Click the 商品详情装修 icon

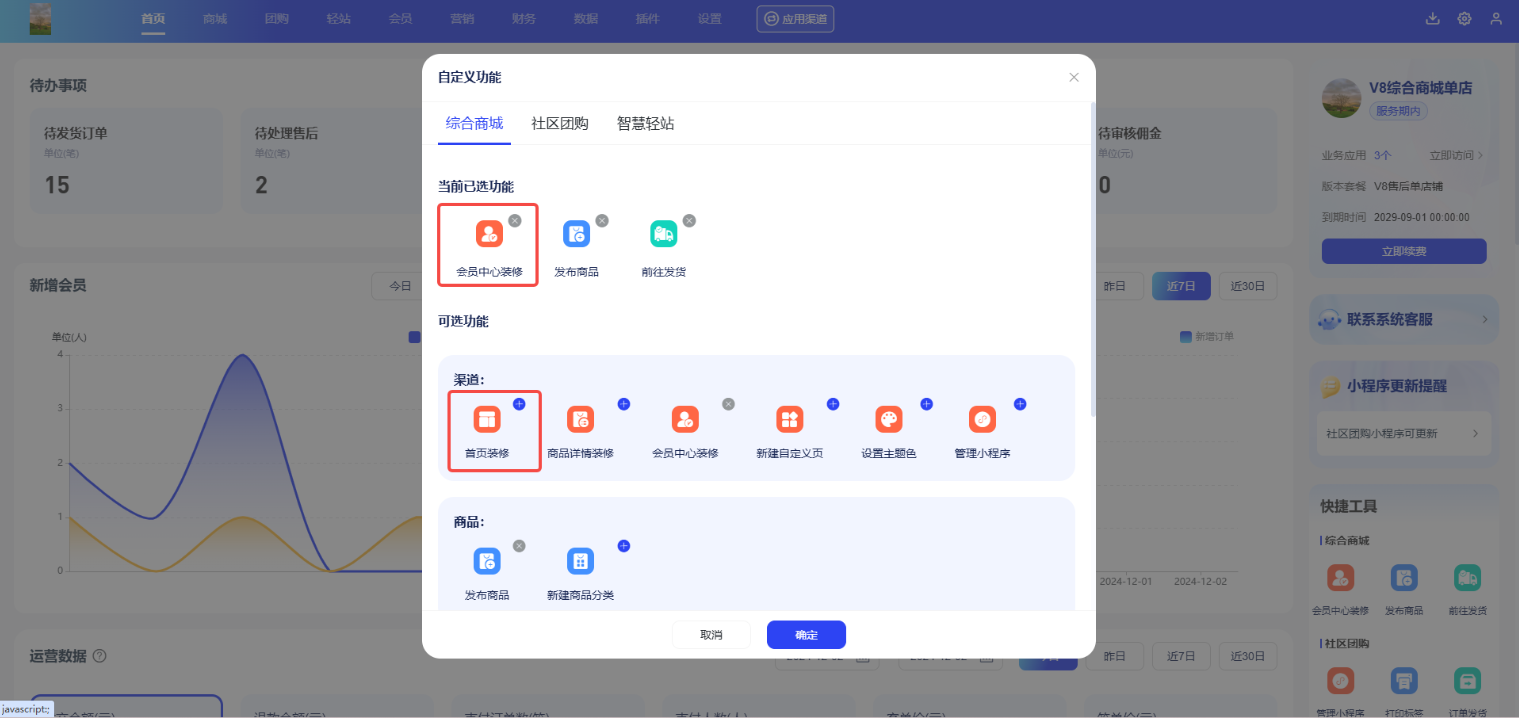[x=580, y=420]
